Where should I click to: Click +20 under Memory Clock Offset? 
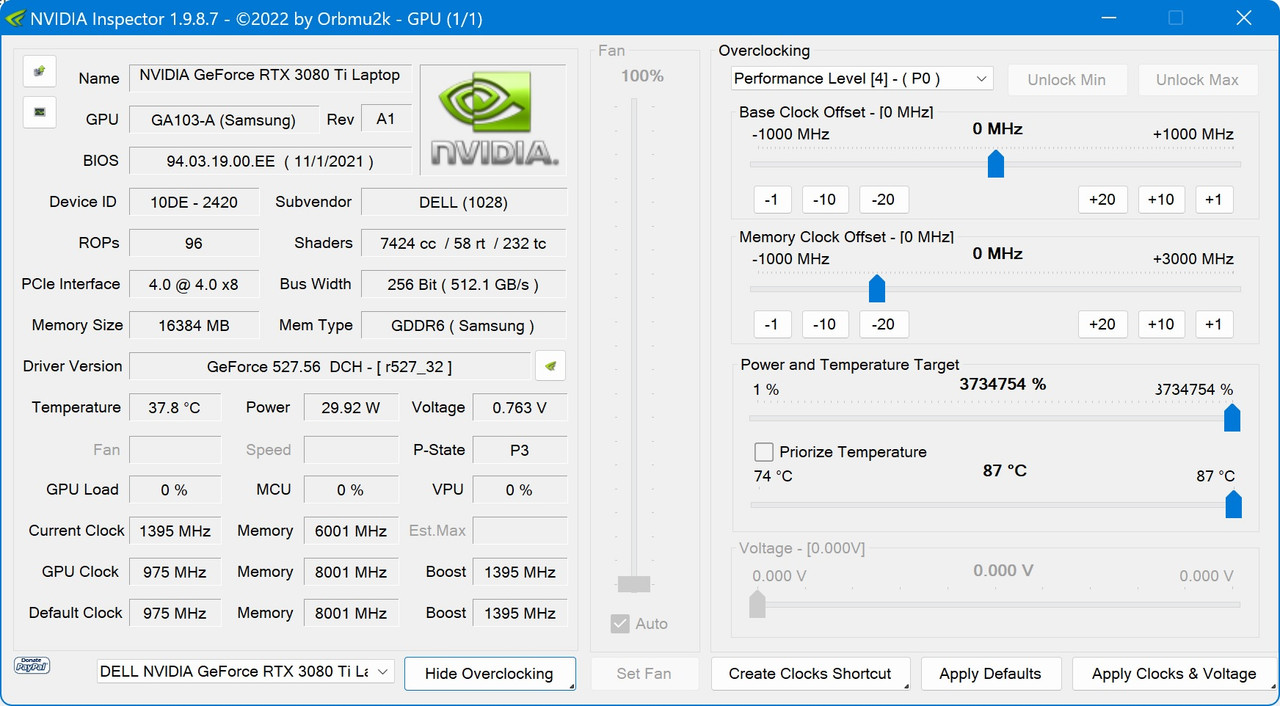(1102, 324)
